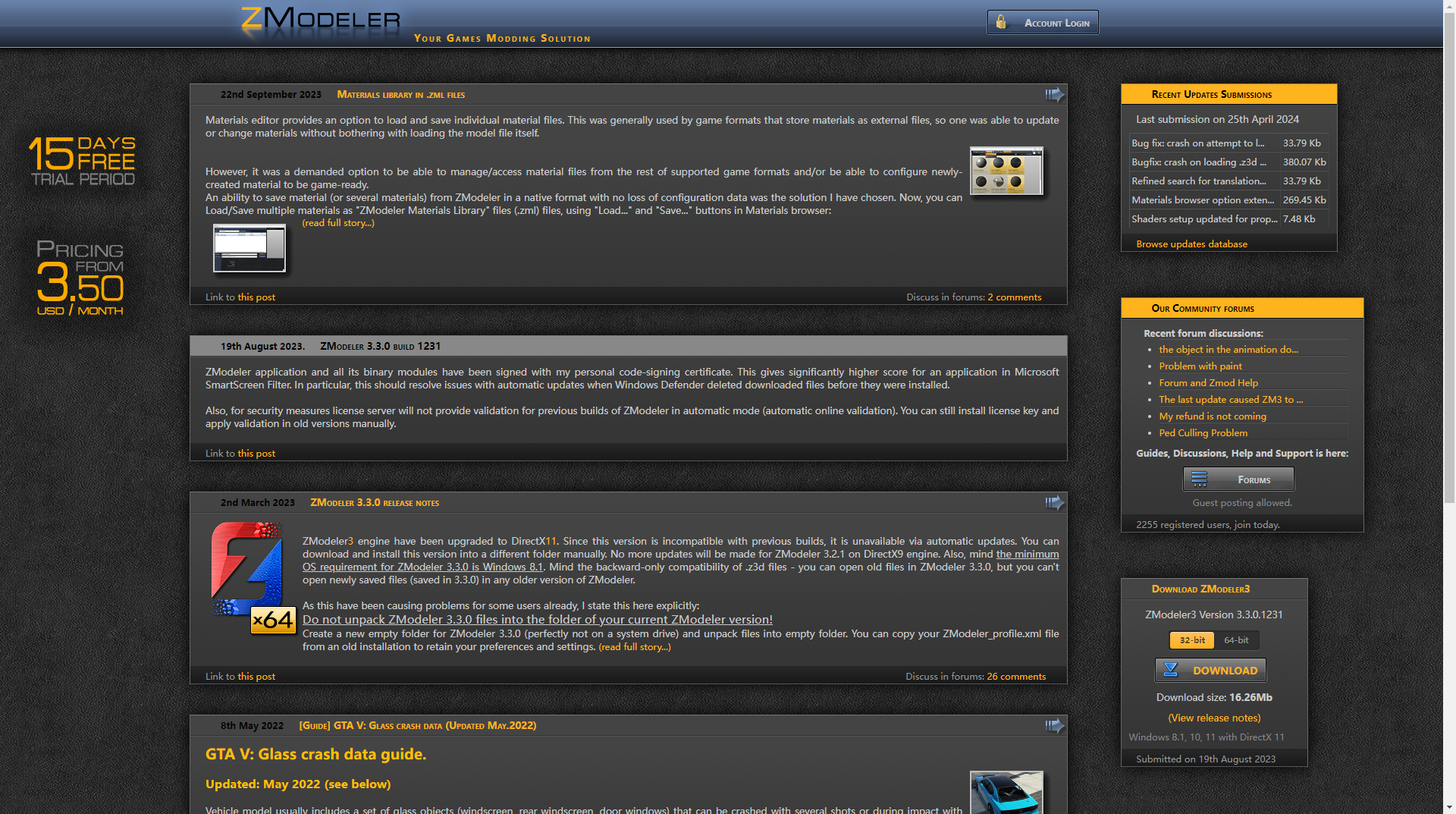Select the 64-bit download option
Screen dimensions: 1456x814
tap(1236, 640)
